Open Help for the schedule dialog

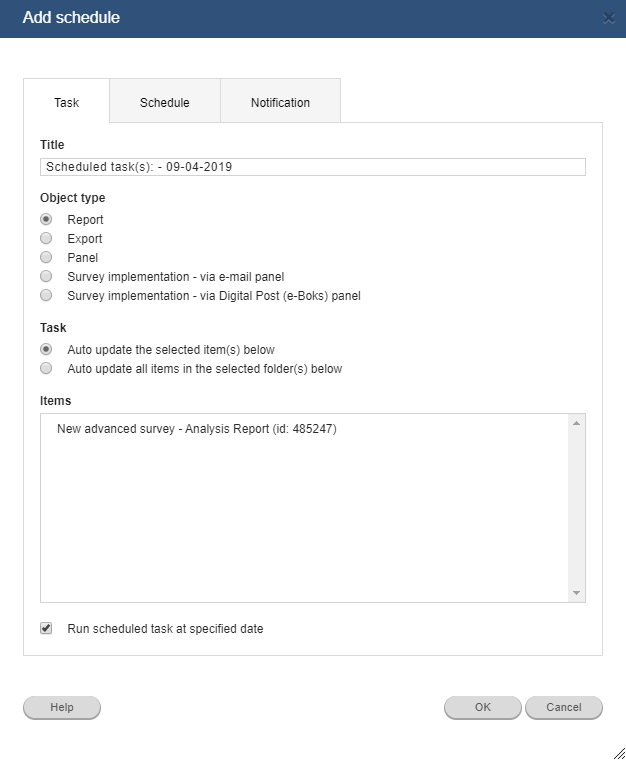(x=62, y=708)
